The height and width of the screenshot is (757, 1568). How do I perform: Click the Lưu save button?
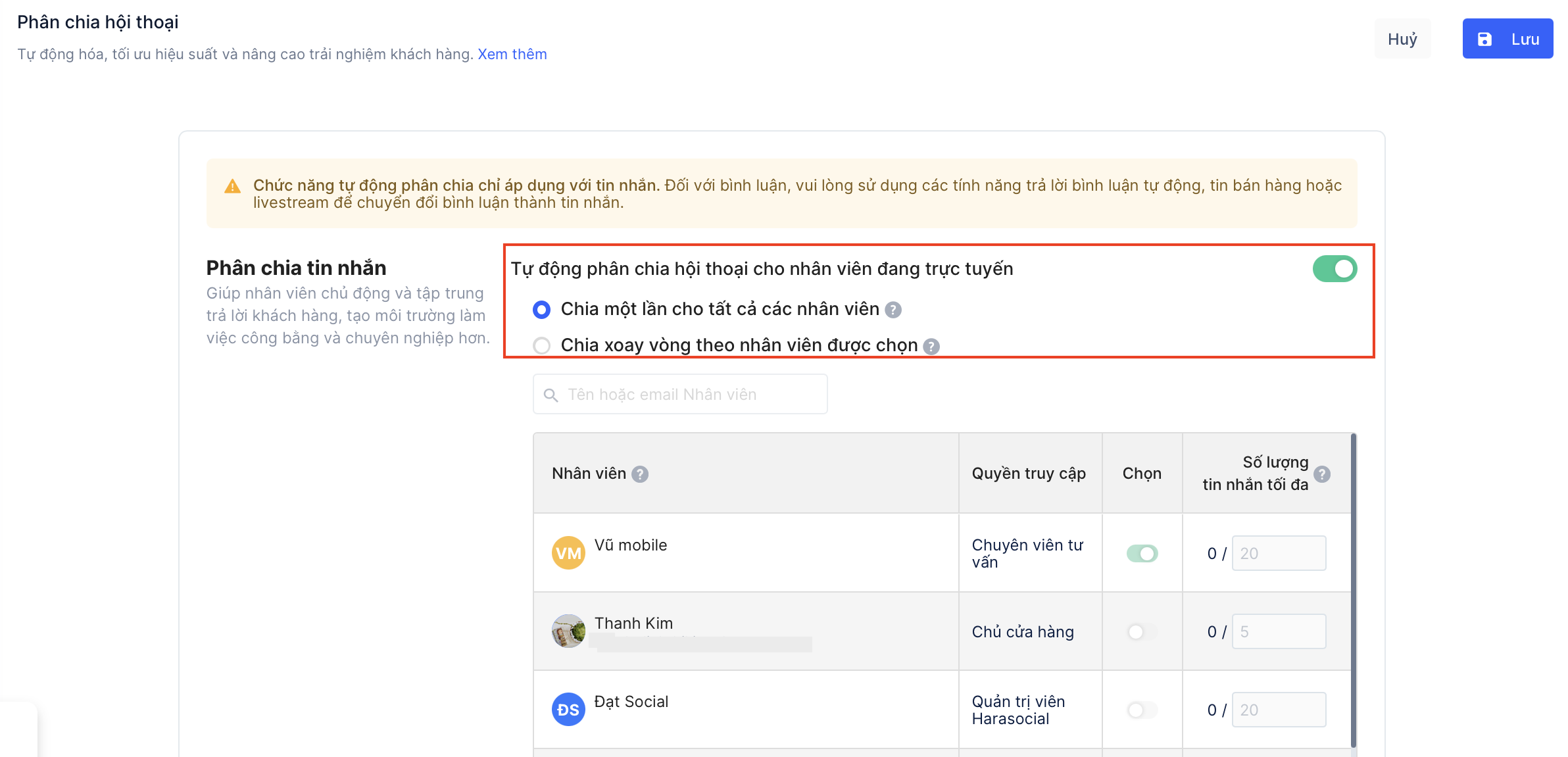click(x=1507, y=39)
